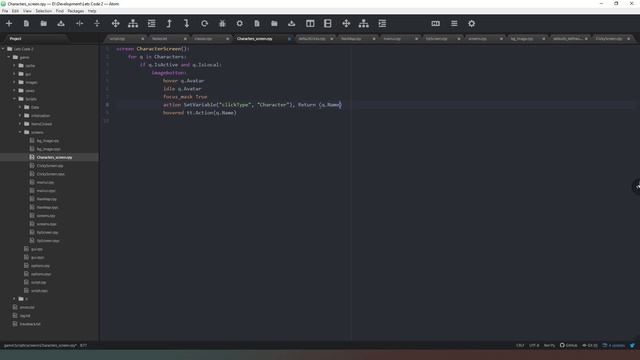
Task: Expand the Data folder arrow
Action: 20,107
